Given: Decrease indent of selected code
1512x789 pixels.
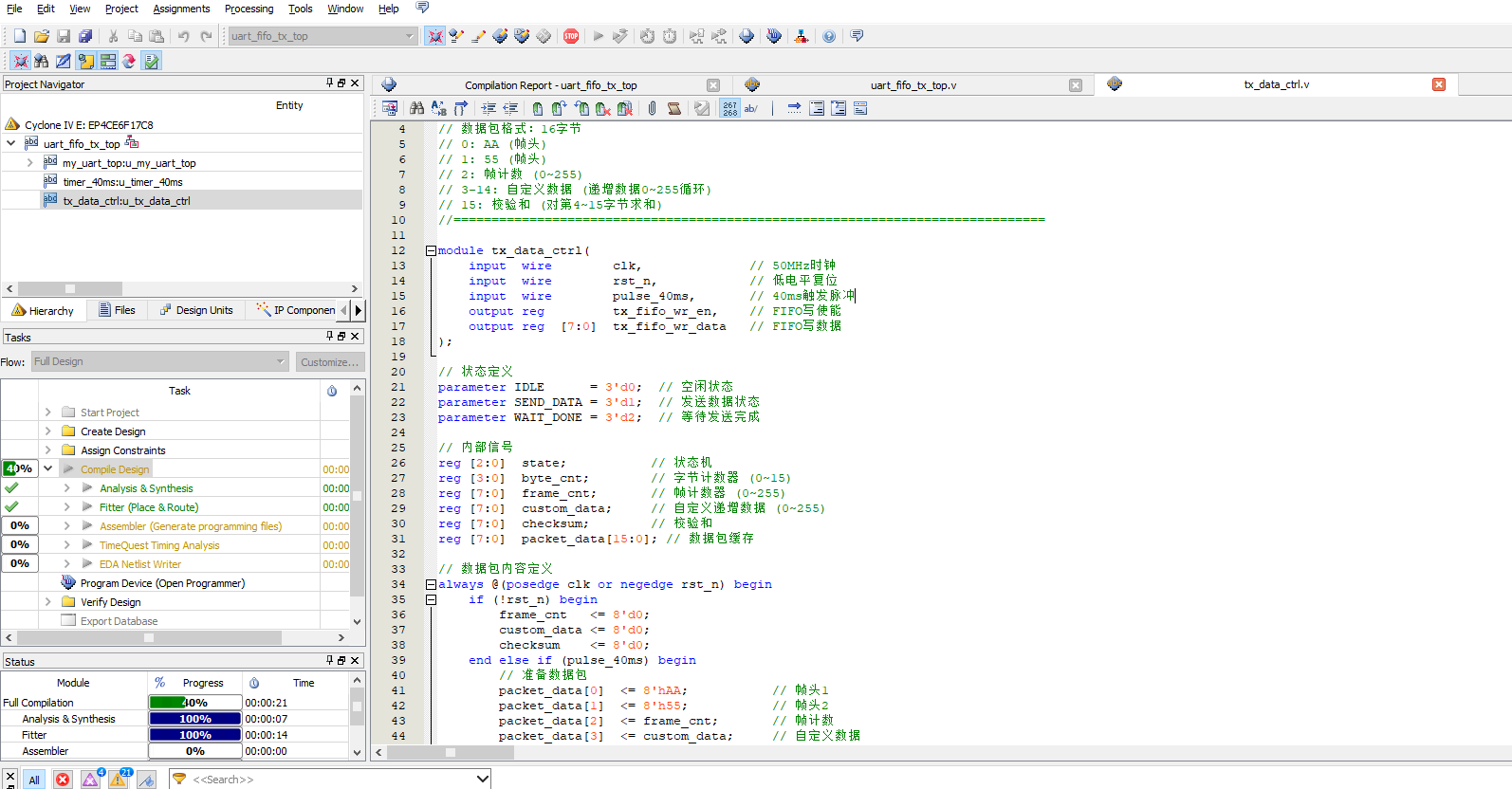Looking at the screenshot, I should click(510, 108).
